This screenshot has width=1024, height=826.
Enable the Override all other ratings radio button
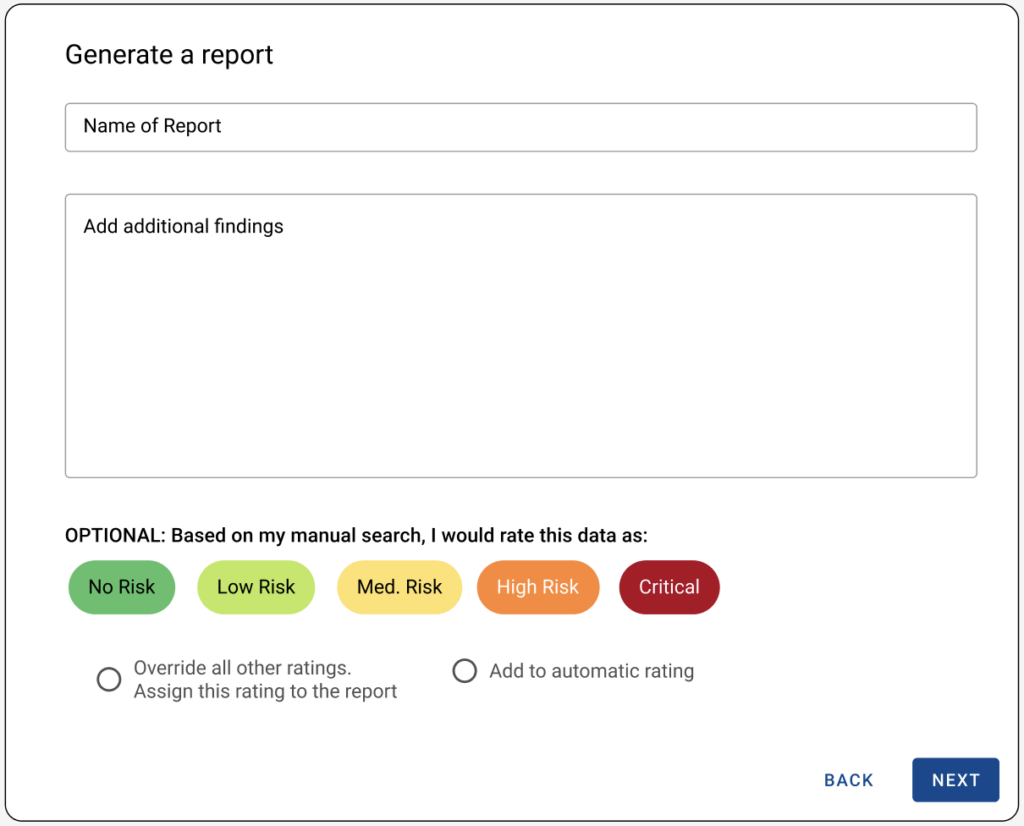[x=108, y=680]
